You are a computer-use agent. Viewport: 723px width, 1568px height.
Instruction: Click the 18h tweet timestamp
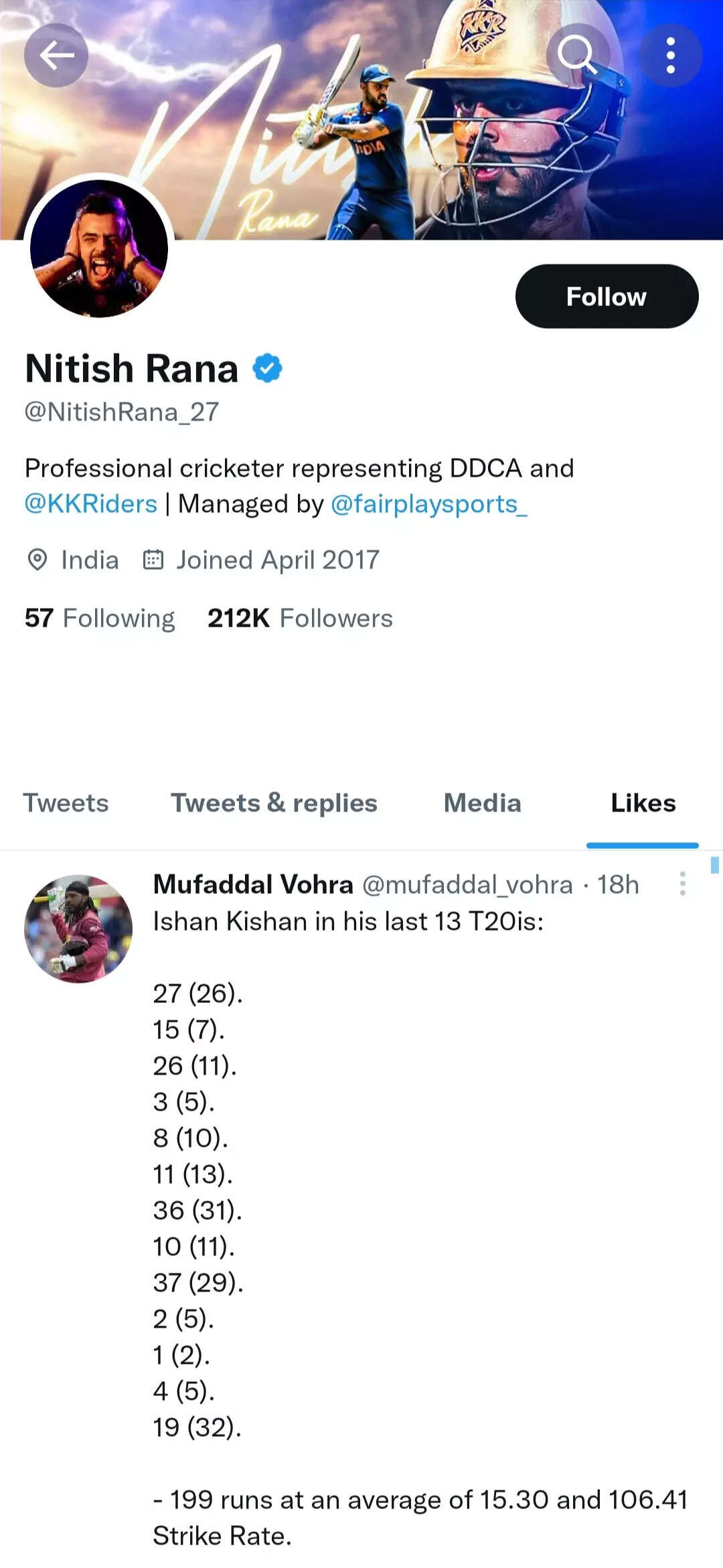(x=619, y=884)
